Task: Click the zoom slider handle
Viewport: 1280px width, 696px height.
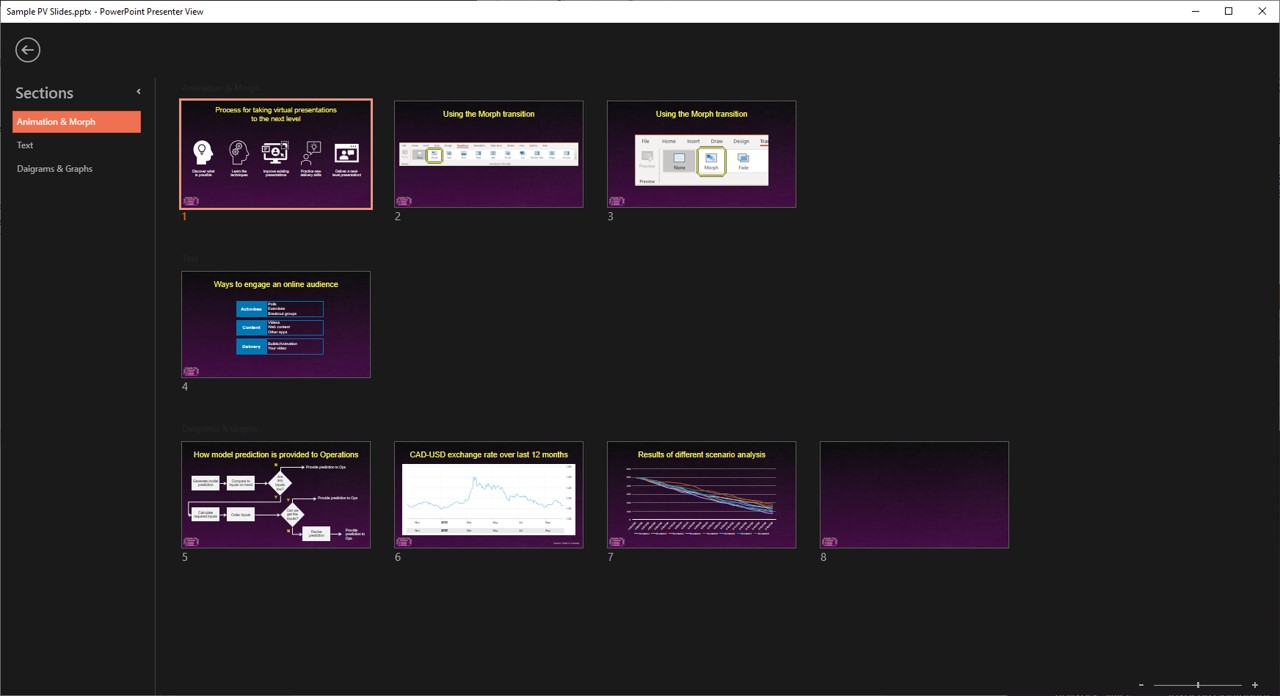Action: [1198, 685]
